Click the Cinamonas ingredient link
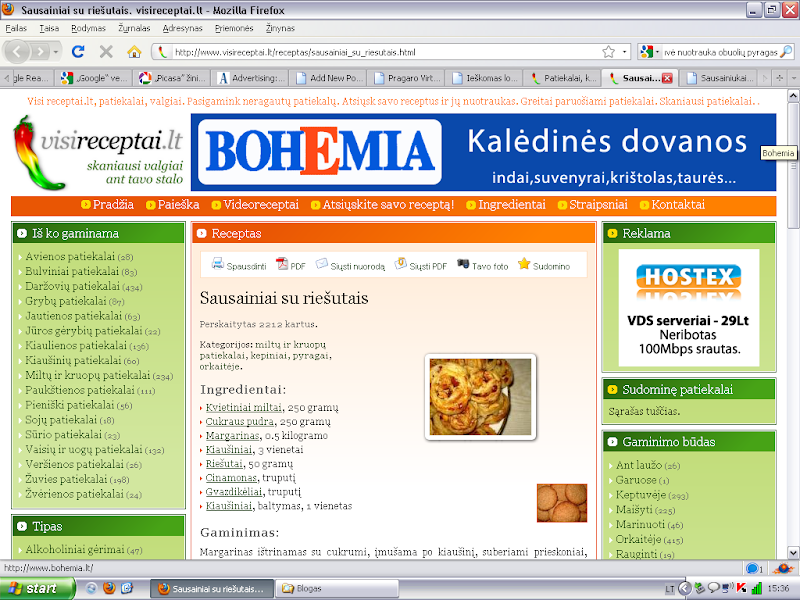This screenshot has width=800, height=600. click(x=231, y=478)
